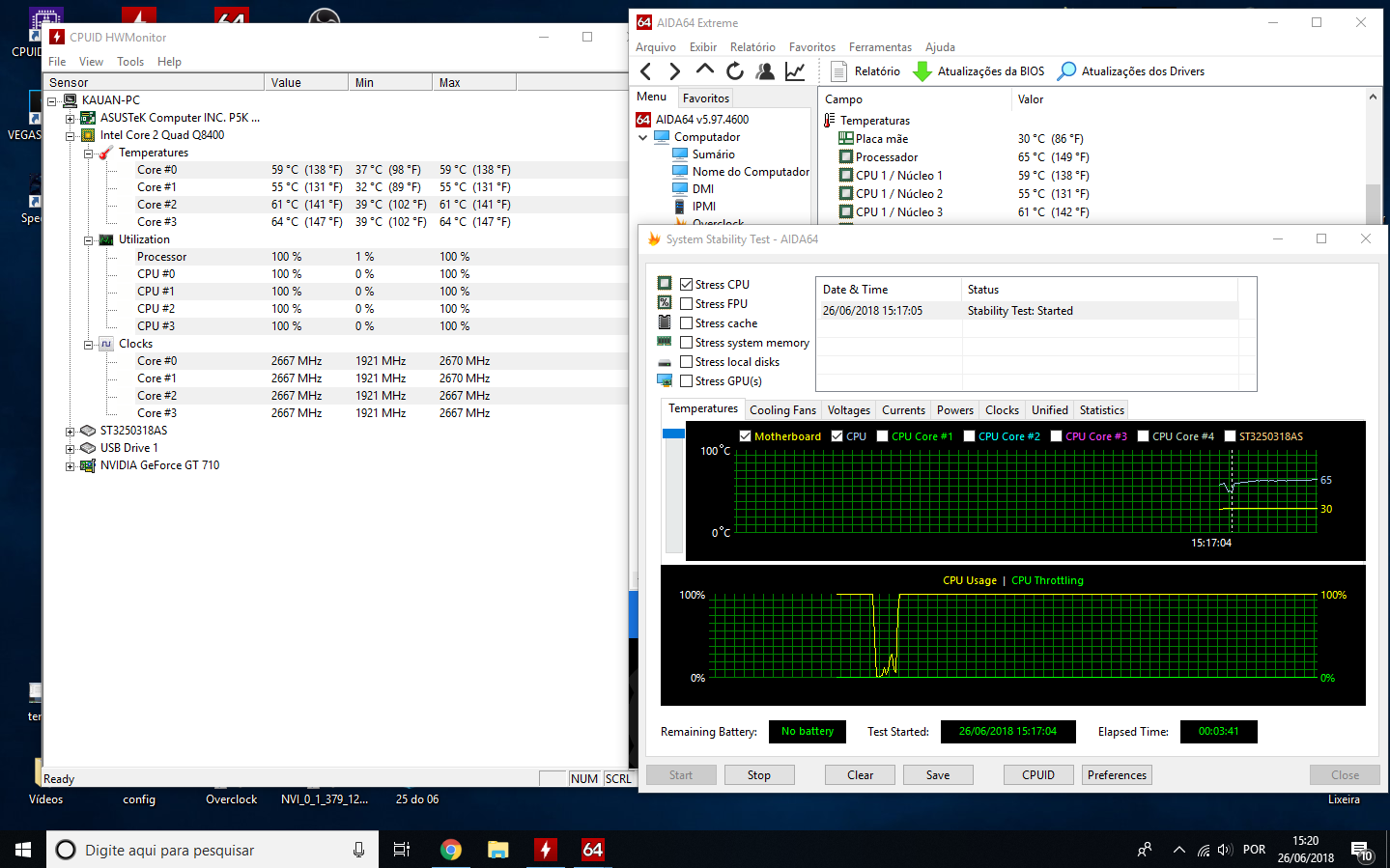Click the Stop button in stability test

point(759,775)
